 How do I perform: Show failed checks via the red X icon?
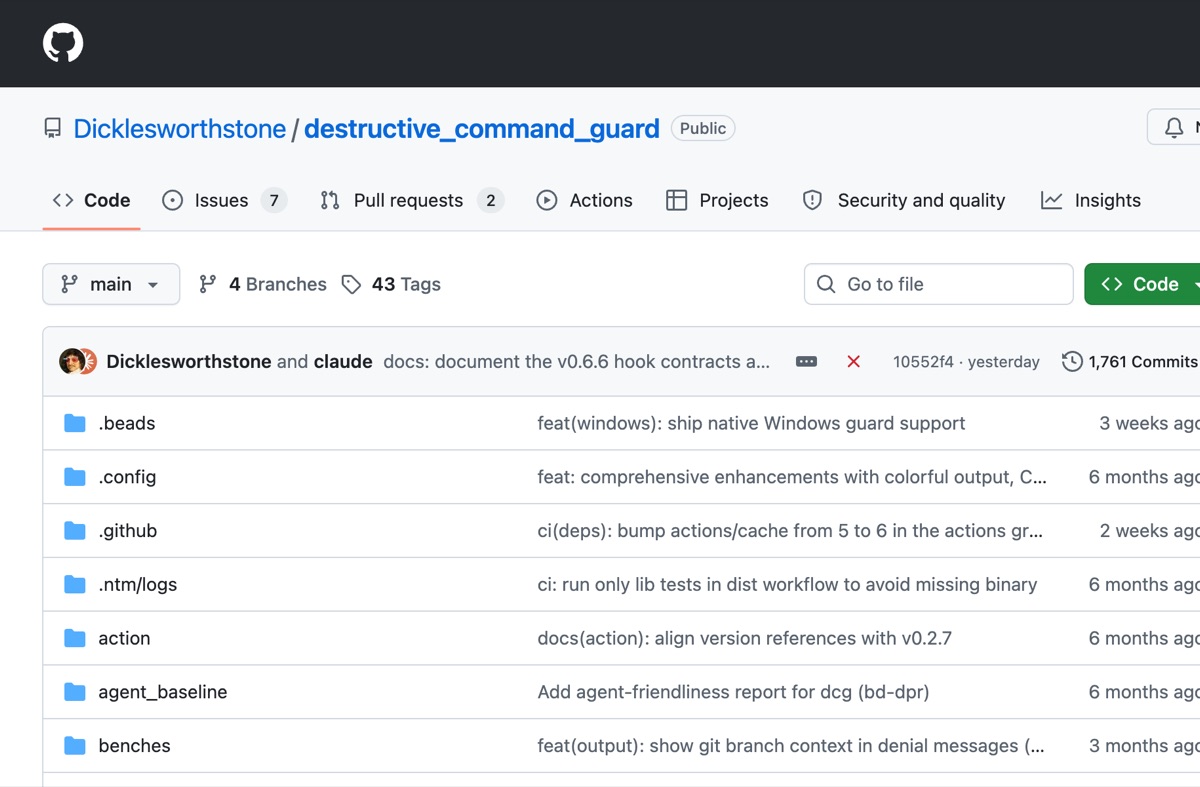[854, 362]
